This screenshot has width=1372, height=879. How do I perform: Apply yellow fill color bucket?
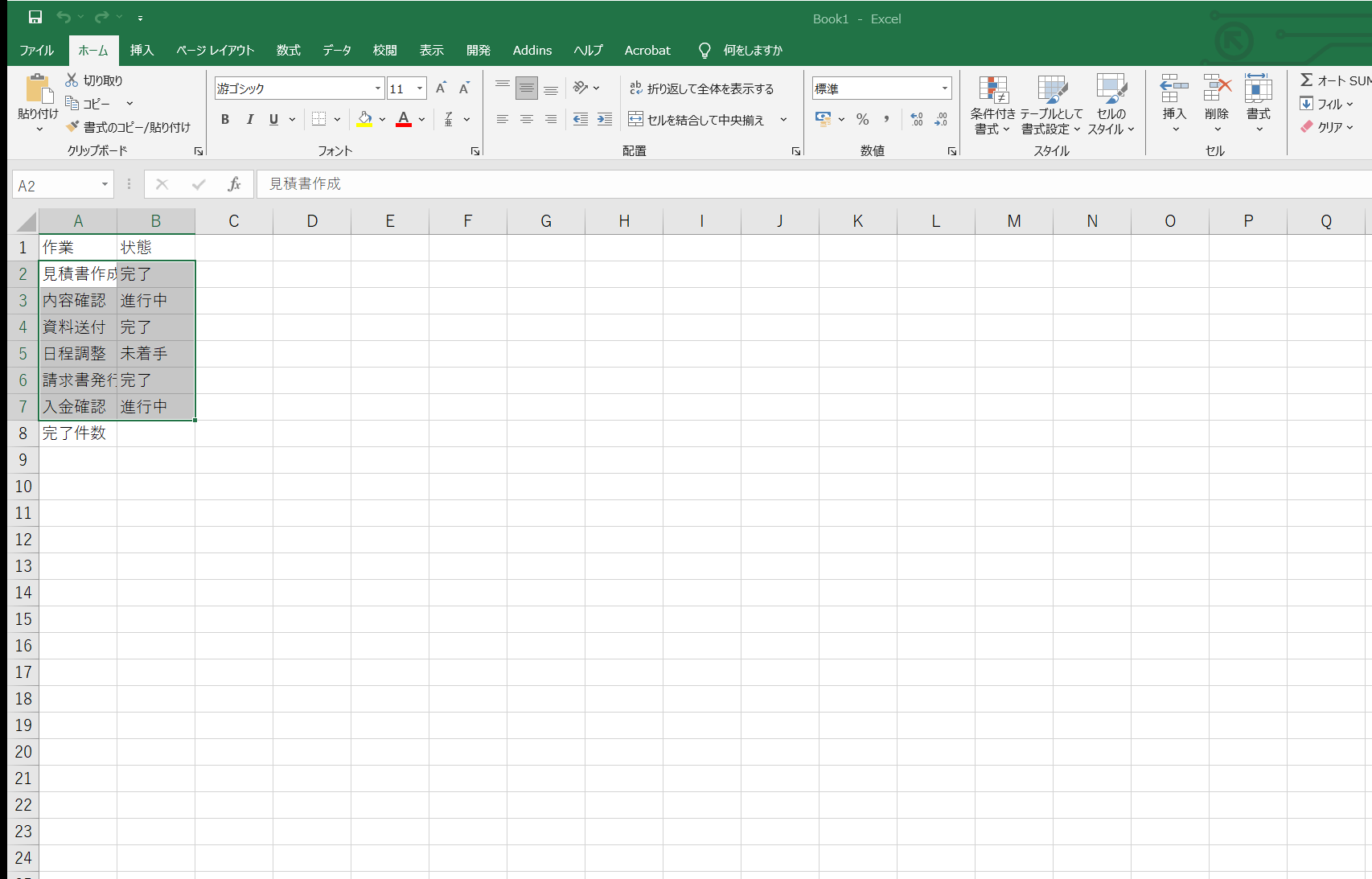[365, 119]
